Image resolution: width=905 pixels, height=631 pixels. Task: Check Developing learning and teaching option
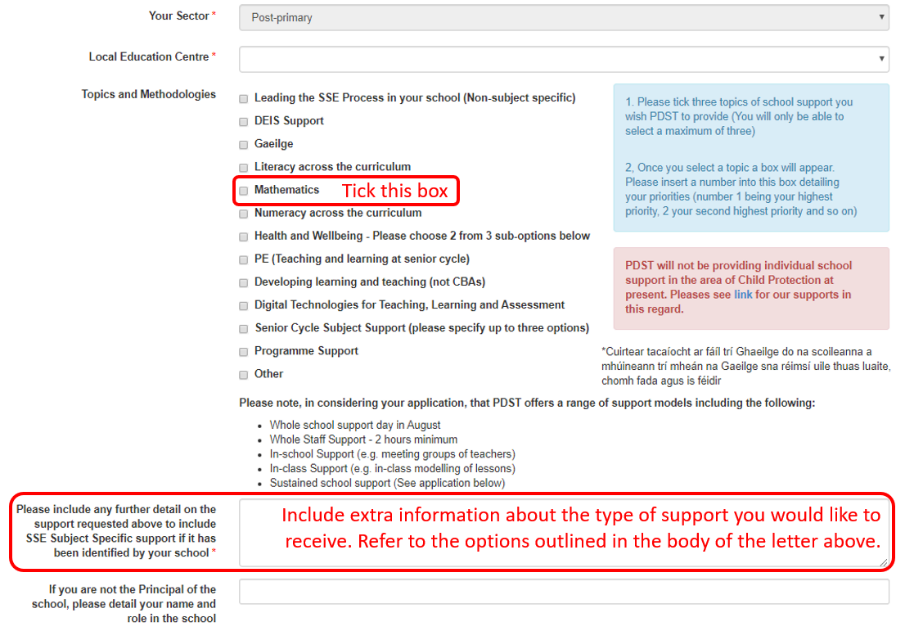pos(244,283)
